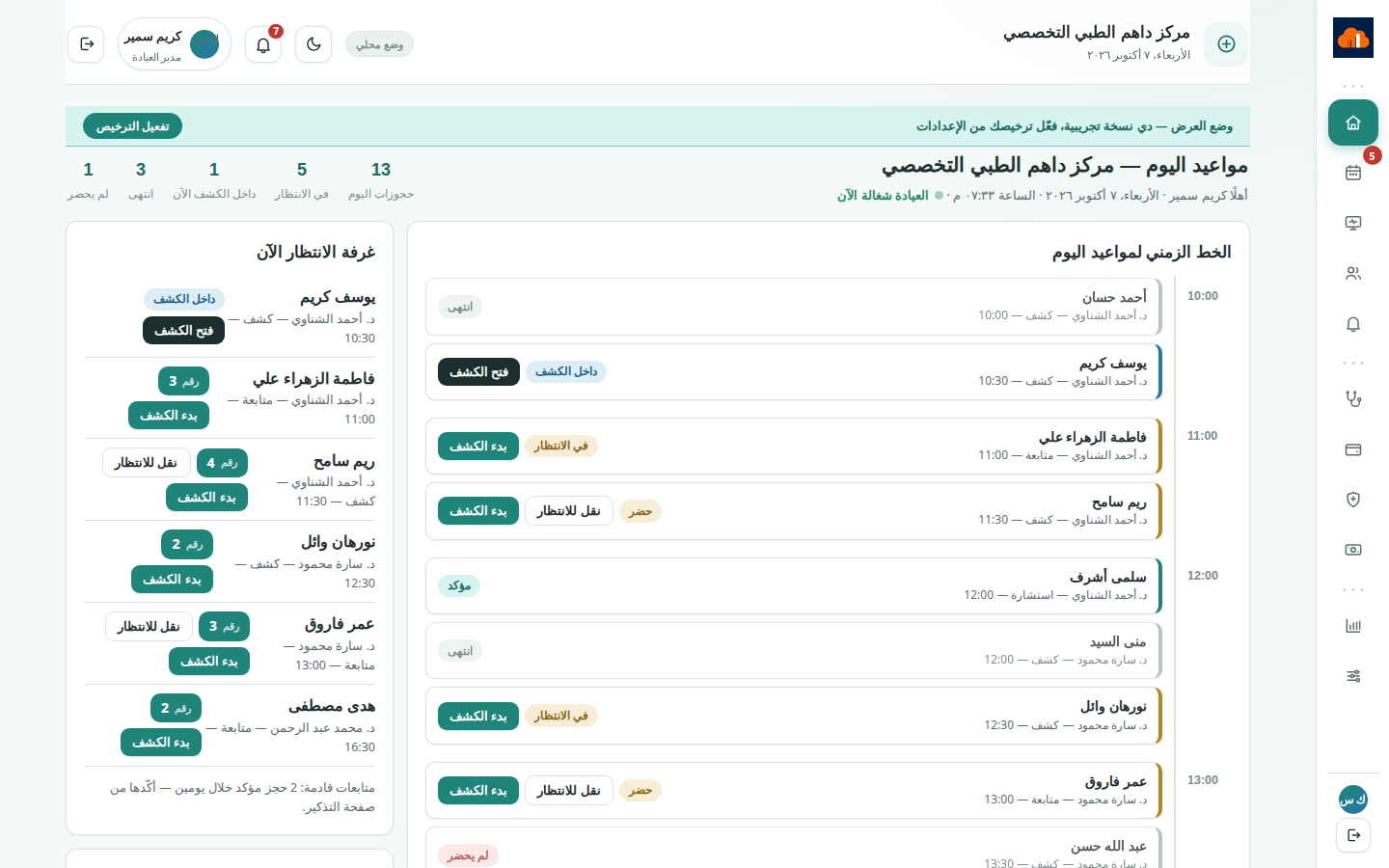This screenshot has height=868, width=1389.
Task: Open أحمد حسان 10:00 appointment card
Action: tap(793, 307)
